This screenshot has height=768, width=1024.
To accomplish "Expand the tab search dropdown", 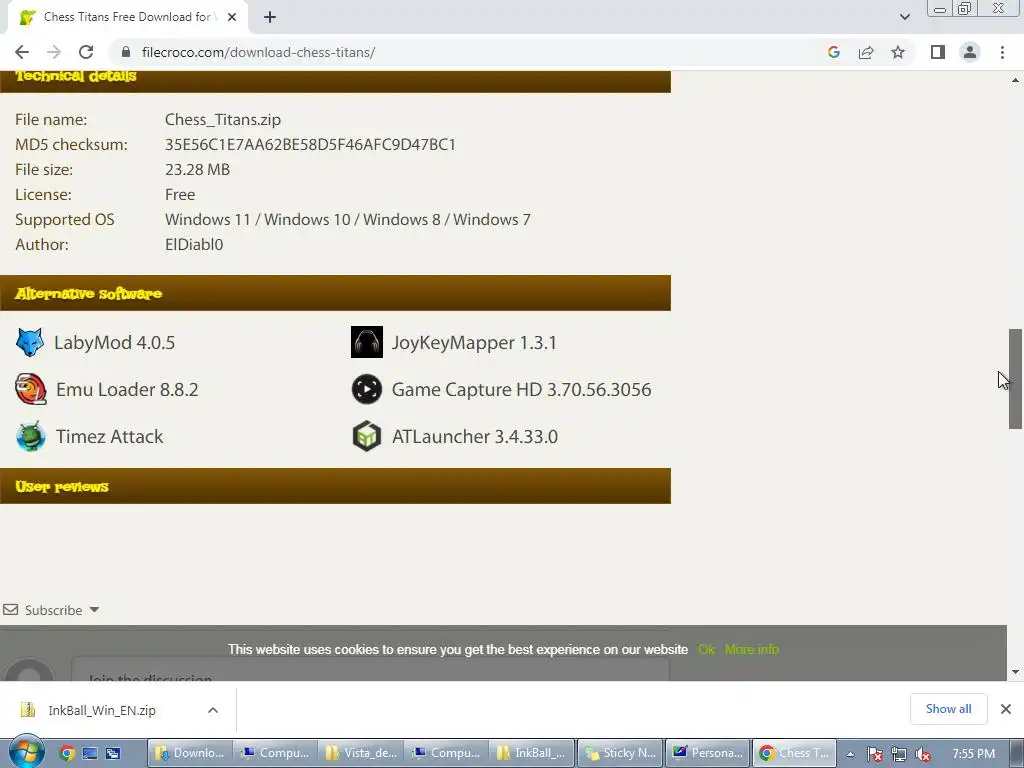I will click(904, 17).
